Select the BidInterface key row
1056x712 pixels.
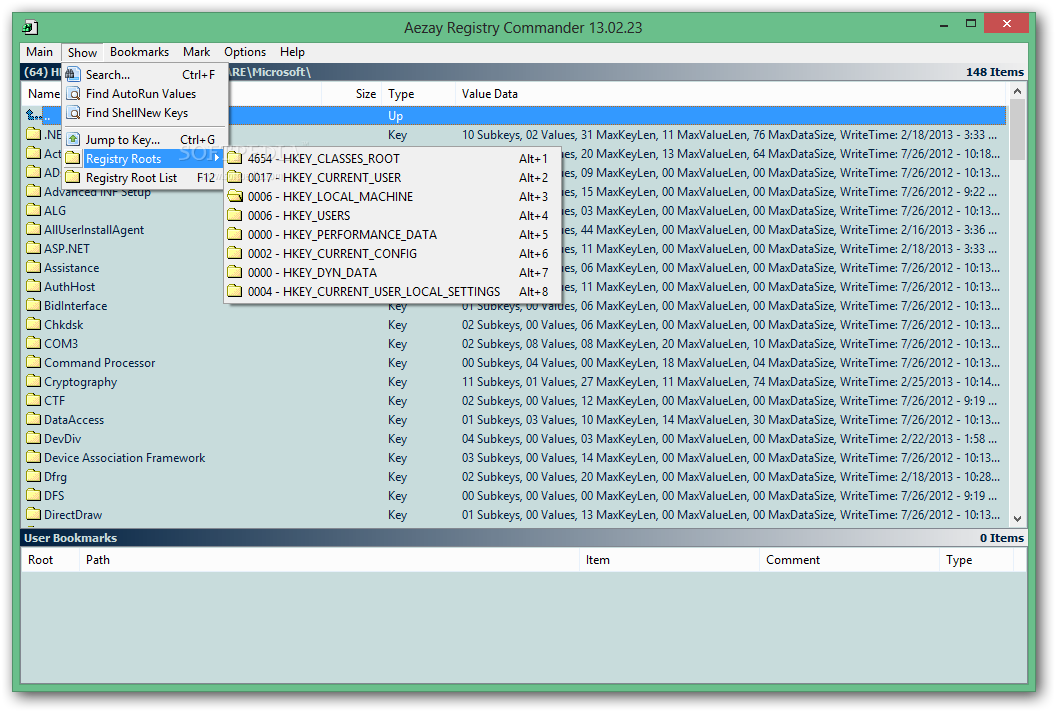[515, 306]
